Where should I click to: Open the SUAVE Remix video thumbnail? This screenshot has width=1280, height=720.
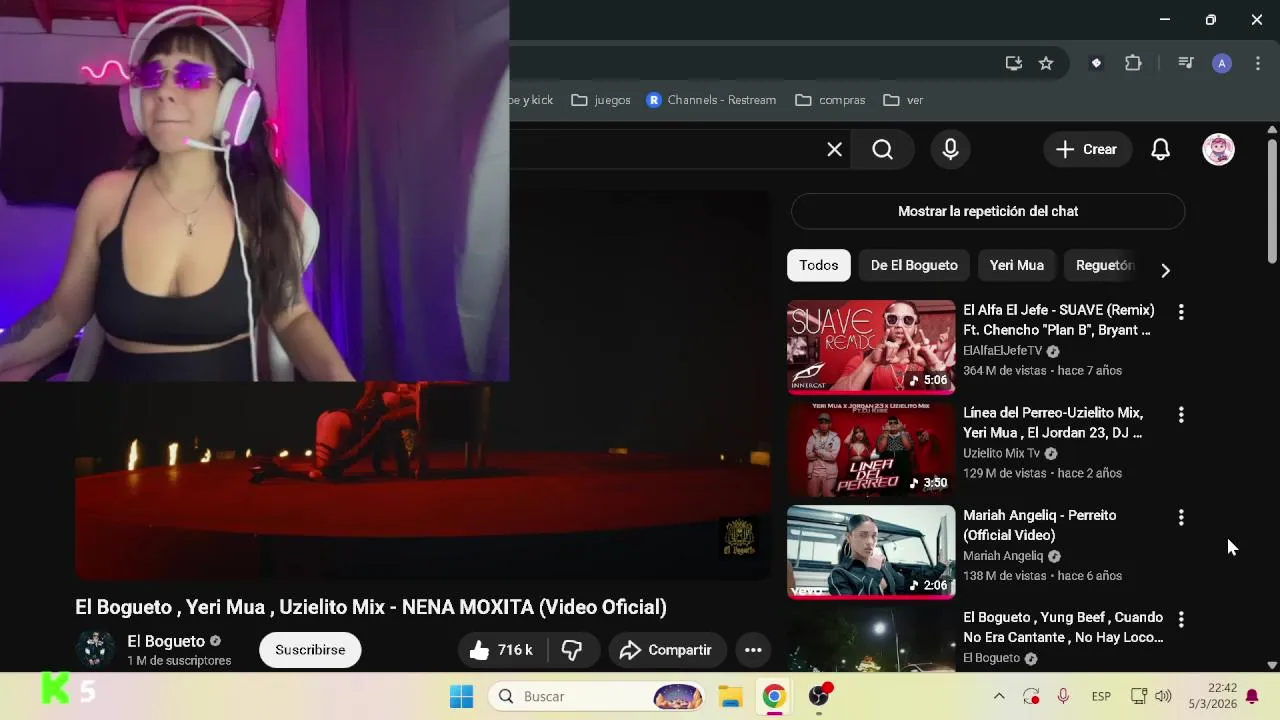pyautogui.click(x=871, y=347)
